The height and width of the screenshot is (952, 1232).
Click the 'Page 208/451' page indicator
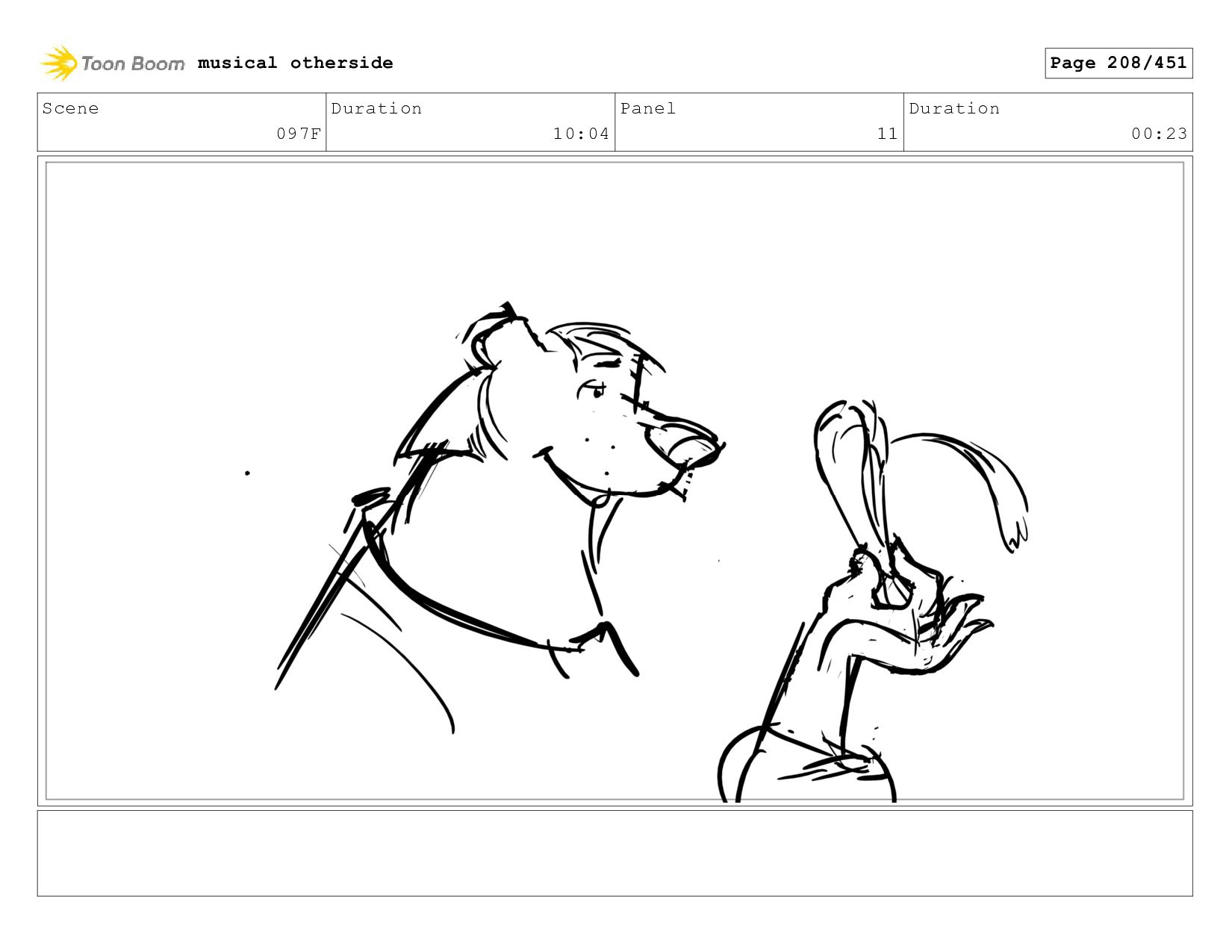click(1119, 63)
